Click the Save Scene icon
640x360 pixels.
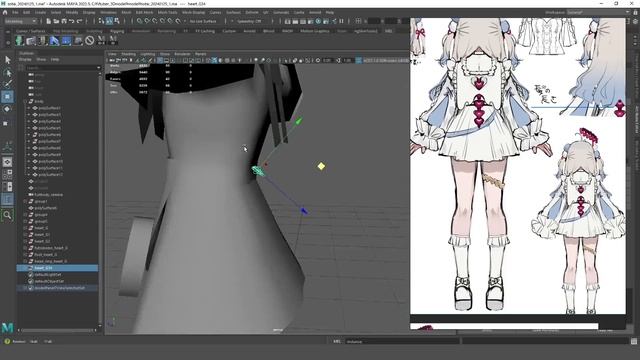64,21
